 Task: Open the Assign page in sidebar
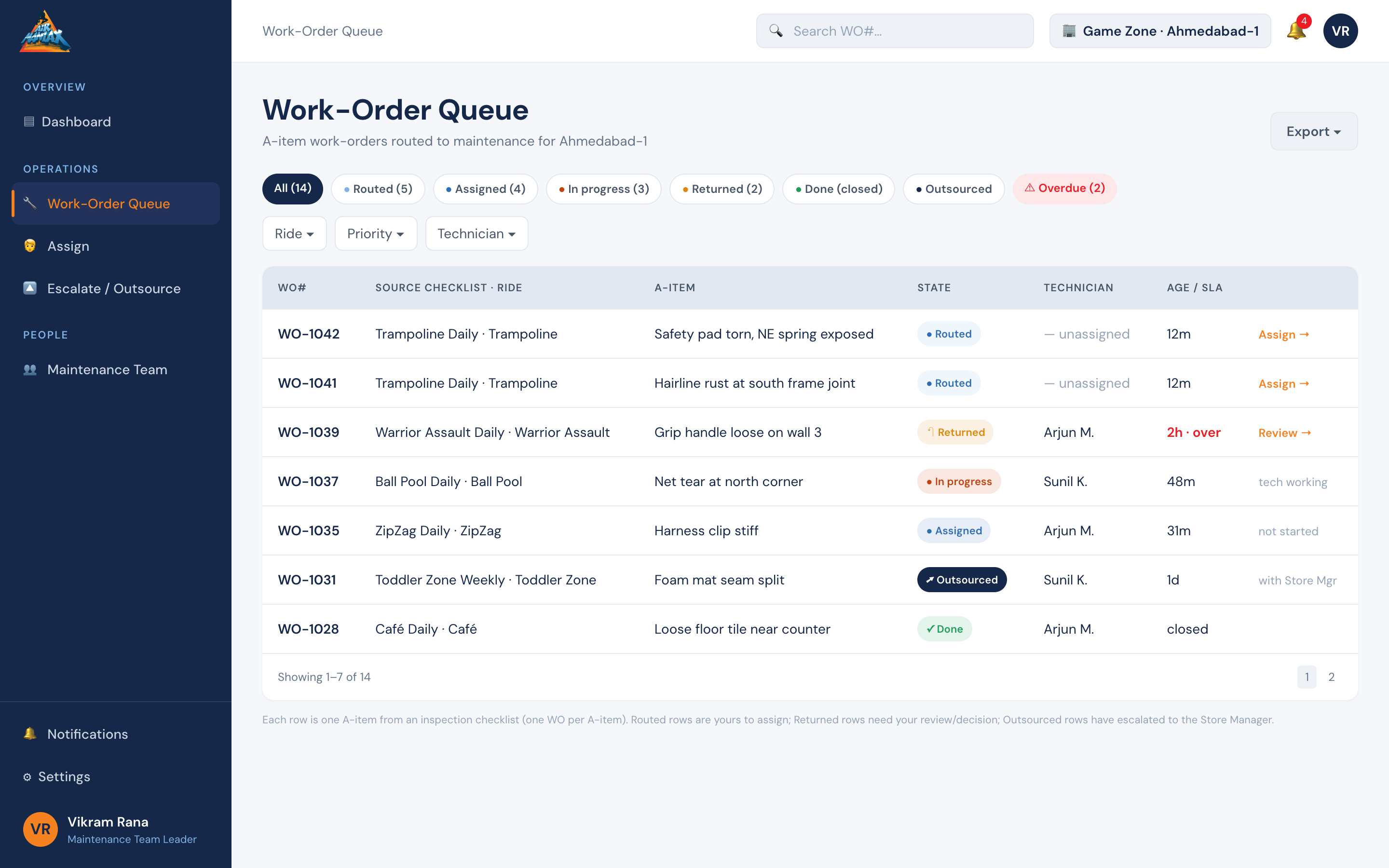tap(116, 246)
